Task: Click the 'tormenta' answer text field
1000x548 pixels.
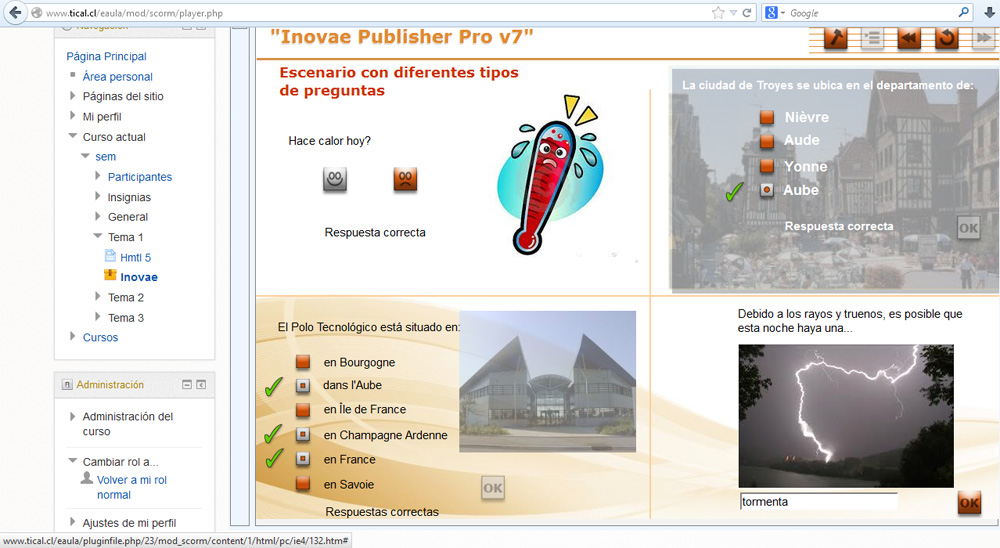Action: click(818, 501)
